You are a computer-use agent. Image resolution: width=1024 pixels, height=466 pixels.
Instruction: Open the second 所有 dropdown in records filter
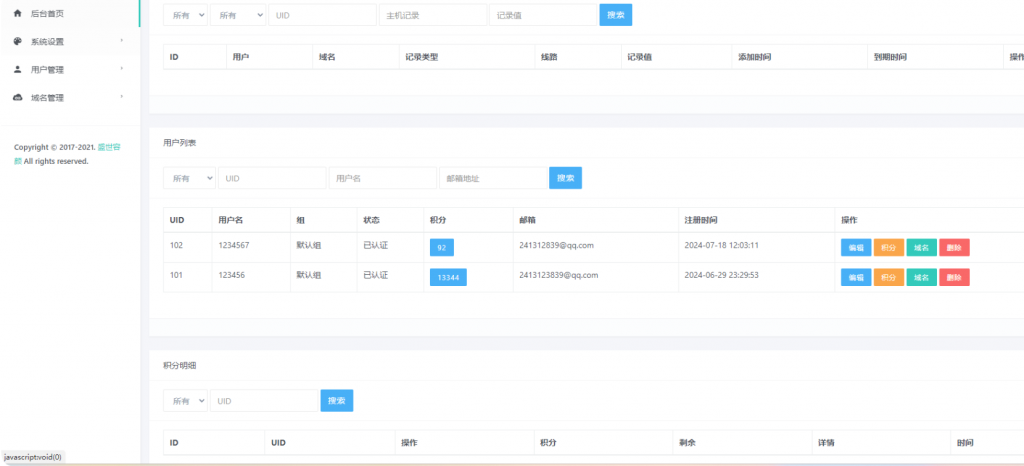238,15
